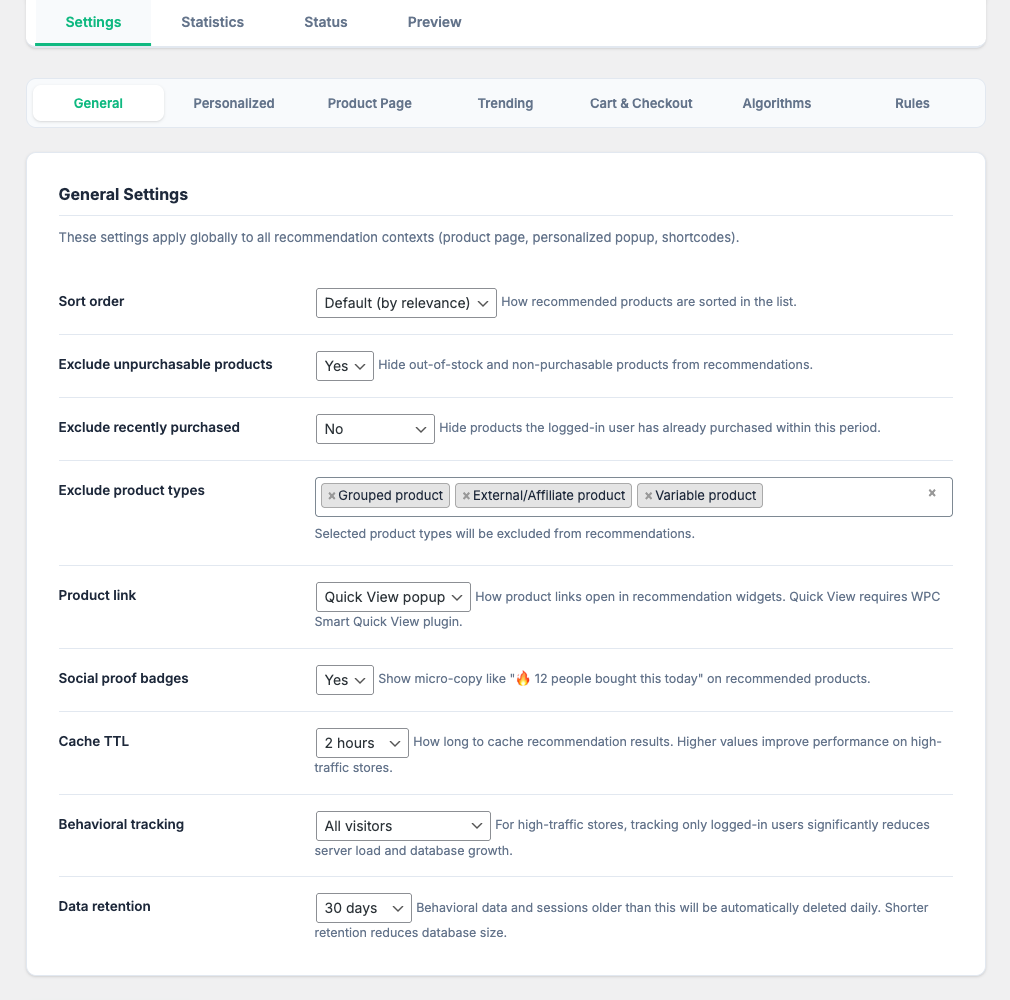Image resolution: width=1010 pixels, height=1000 pixels.
Task: Change the Data retention period
Action: tap(362, 908)
